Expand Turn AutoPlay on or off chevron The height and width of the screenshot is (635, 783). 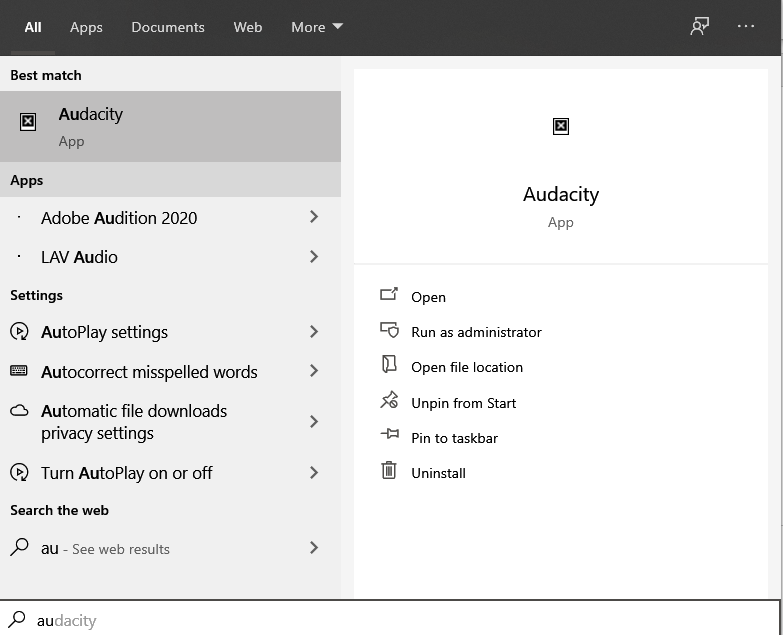pos(314,473)
